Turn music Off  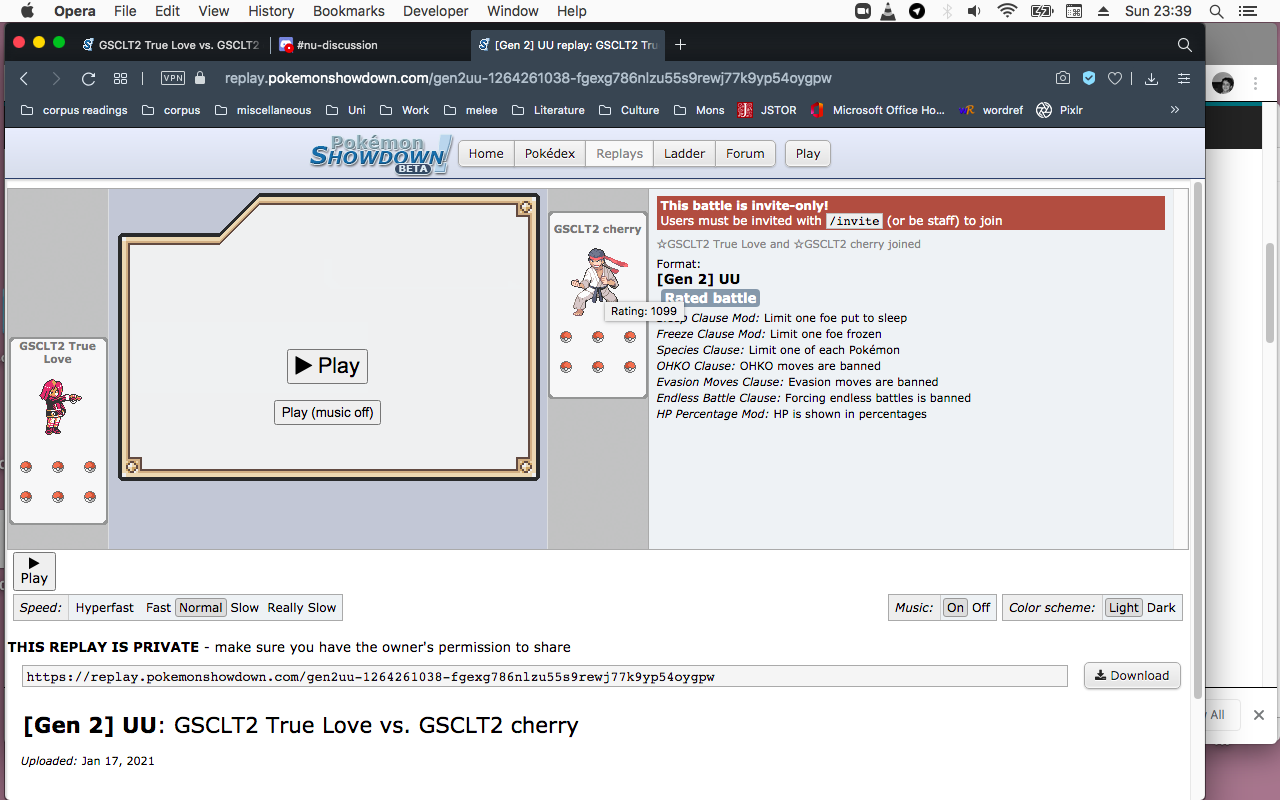coord(981,607)
